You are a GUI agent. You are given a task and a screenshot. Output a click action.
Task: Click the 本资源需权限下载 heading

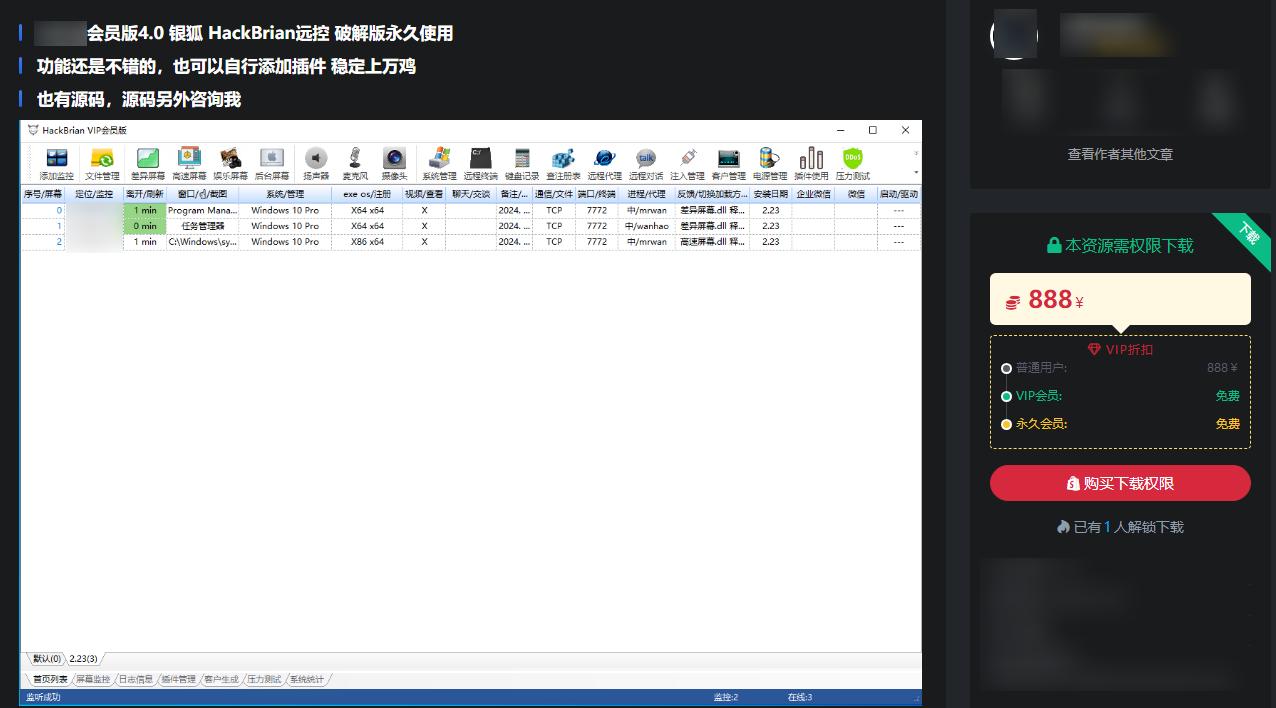[x=1120, y=245]
